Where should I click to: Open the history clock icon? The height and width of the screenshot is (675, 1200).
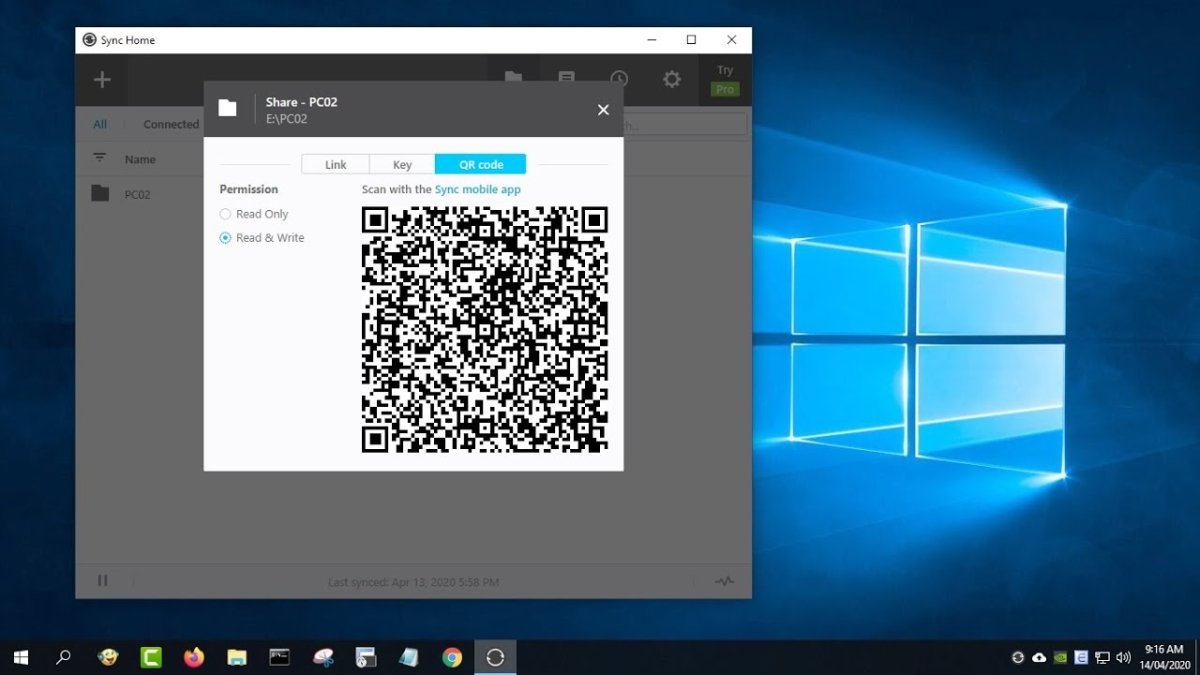(619, 79)
